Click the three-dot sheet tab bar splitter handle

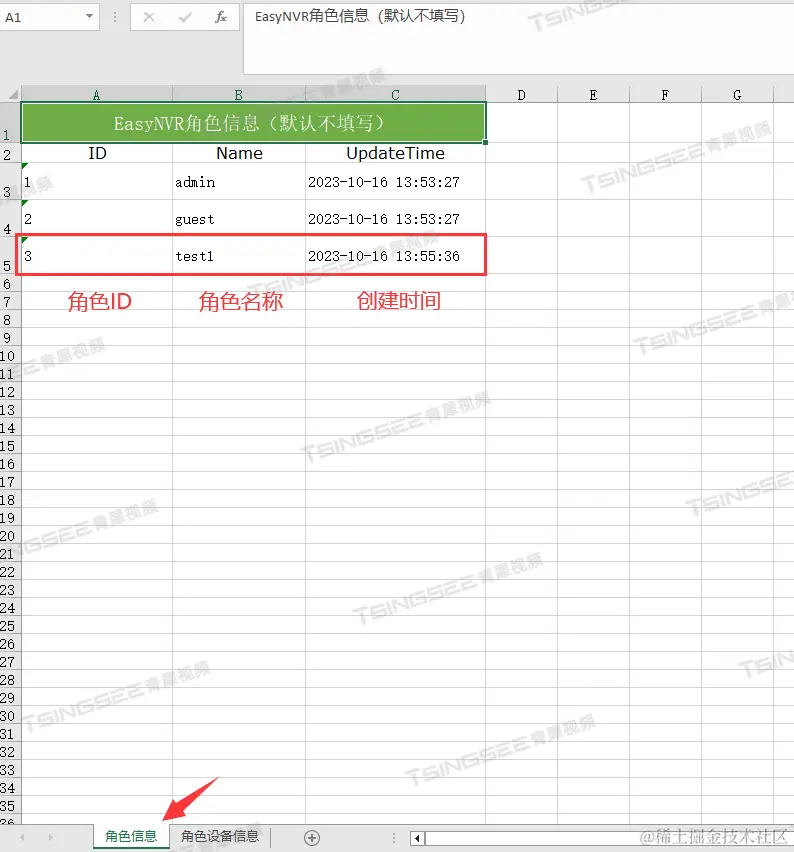(393, 838)
